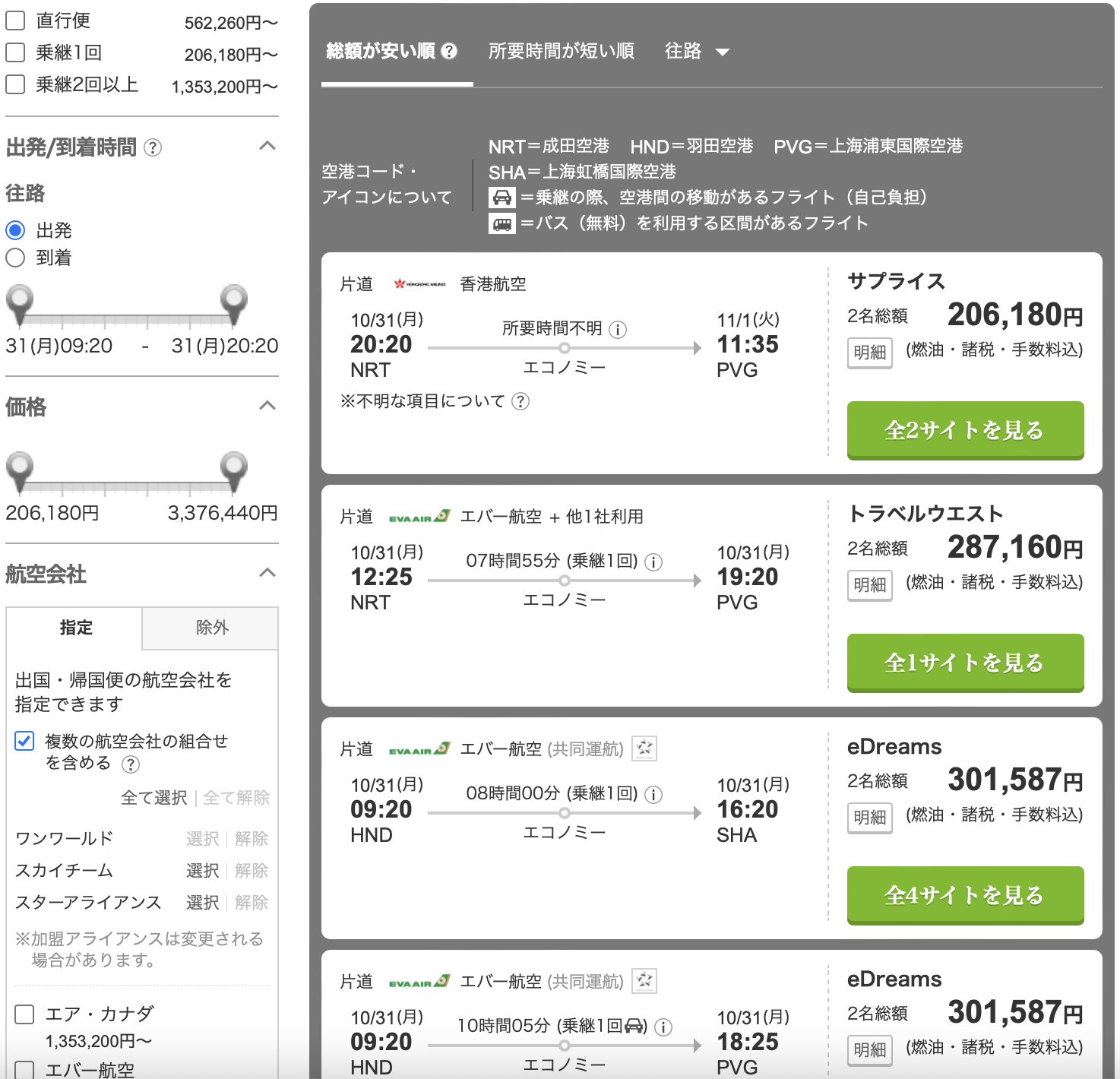Click help icon beside 複数の航空会社の組合せを含める
The width and height of the screenshot is (1120, 1079).
point(131,764)
